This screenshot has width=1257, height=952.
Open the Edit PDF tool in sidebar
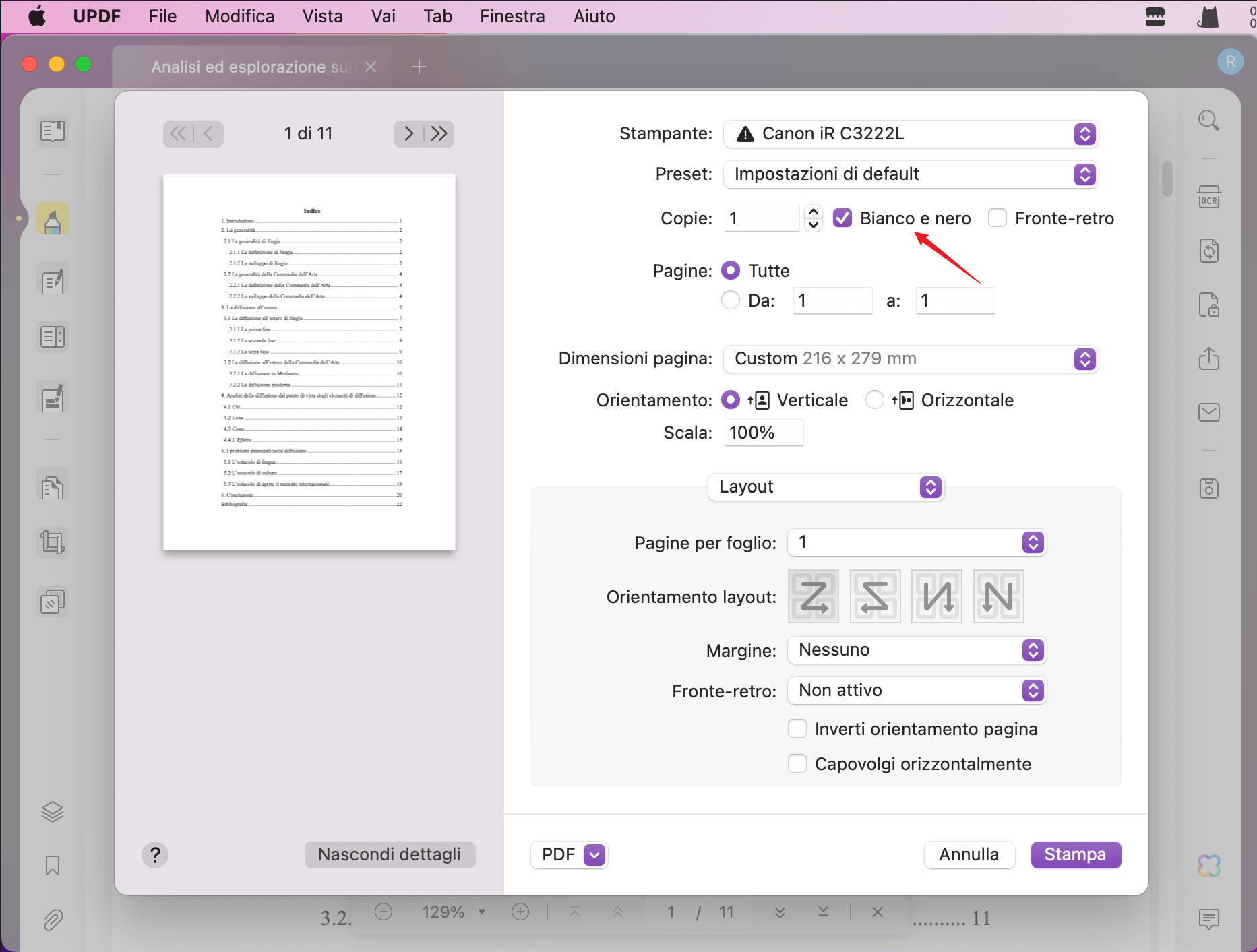[53, 279]
